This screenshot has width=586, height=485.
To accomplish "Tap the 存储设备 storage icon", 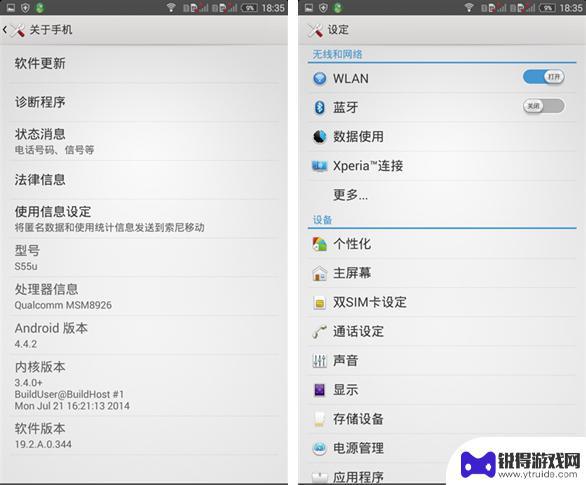I will [x=319, y=419].
